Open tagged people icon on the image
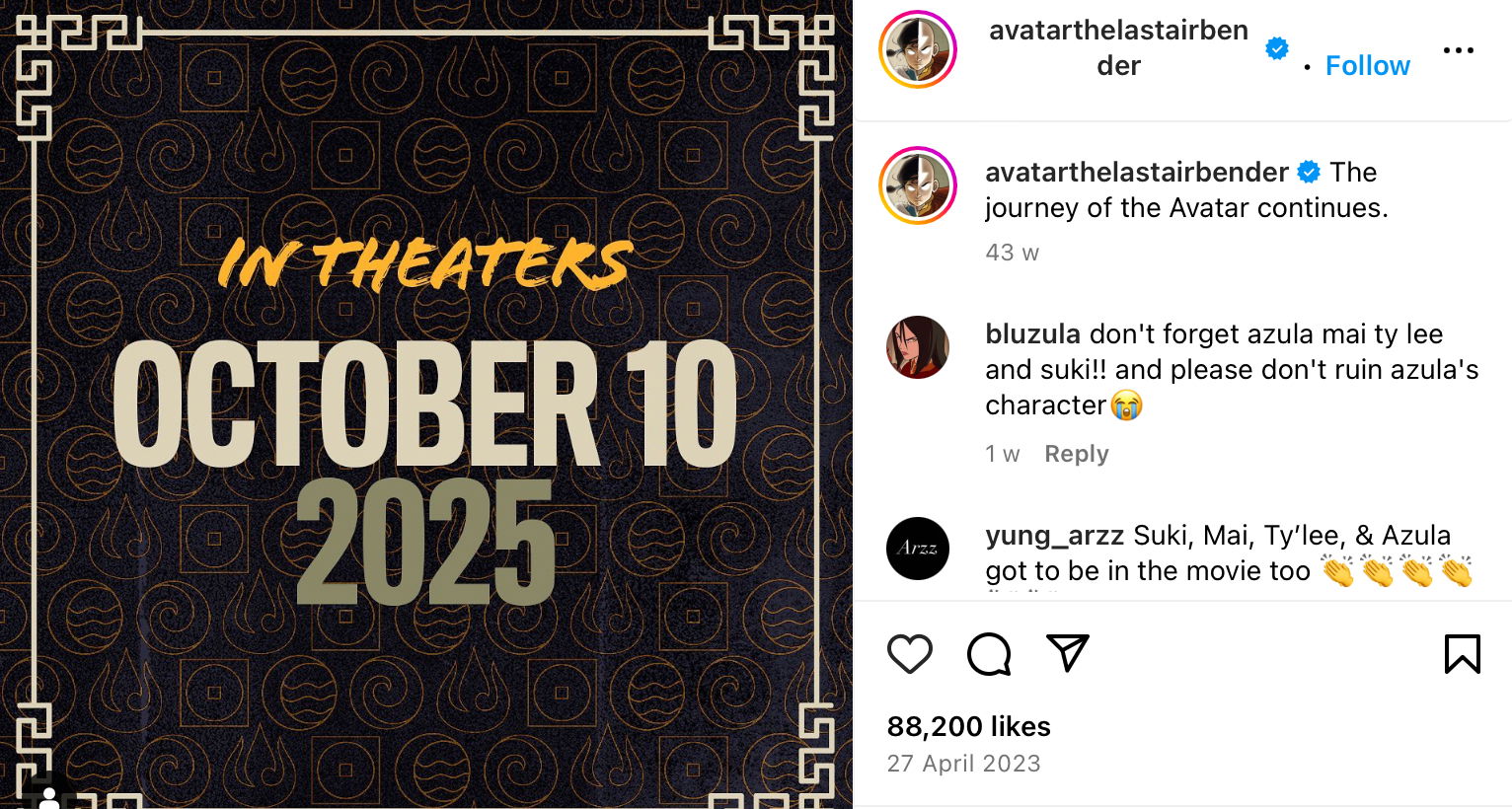This screenshot has width=1512, height=809. [48, 795]
